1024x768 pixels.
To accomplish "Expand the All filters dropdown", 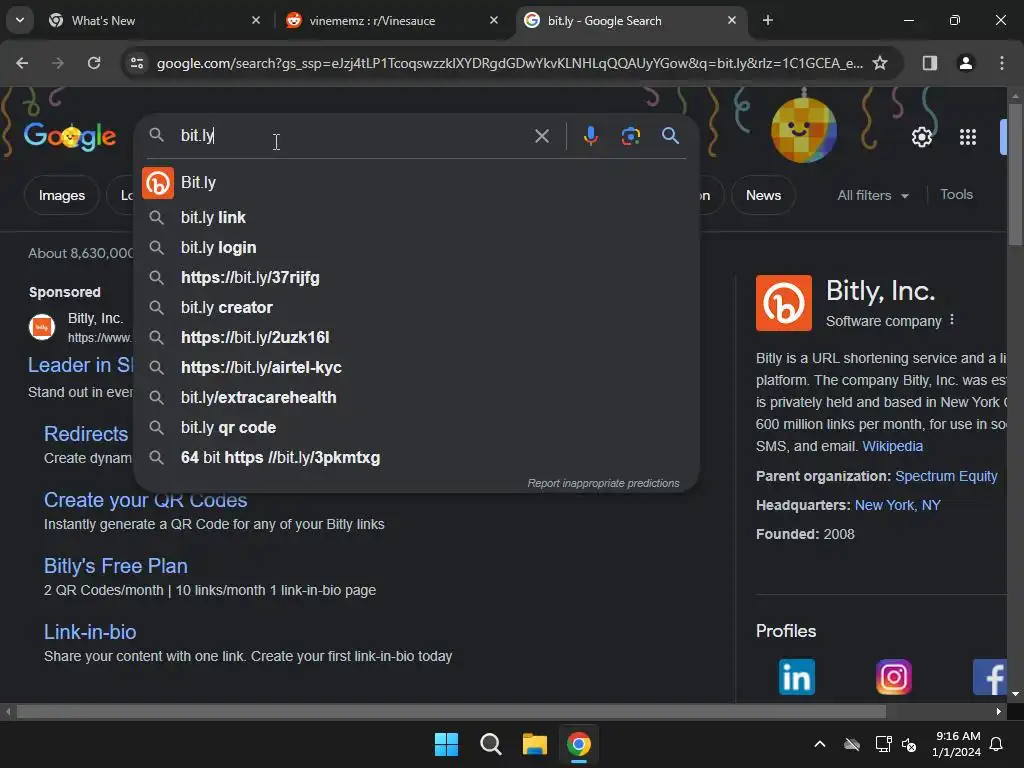I will pos(872,195).
